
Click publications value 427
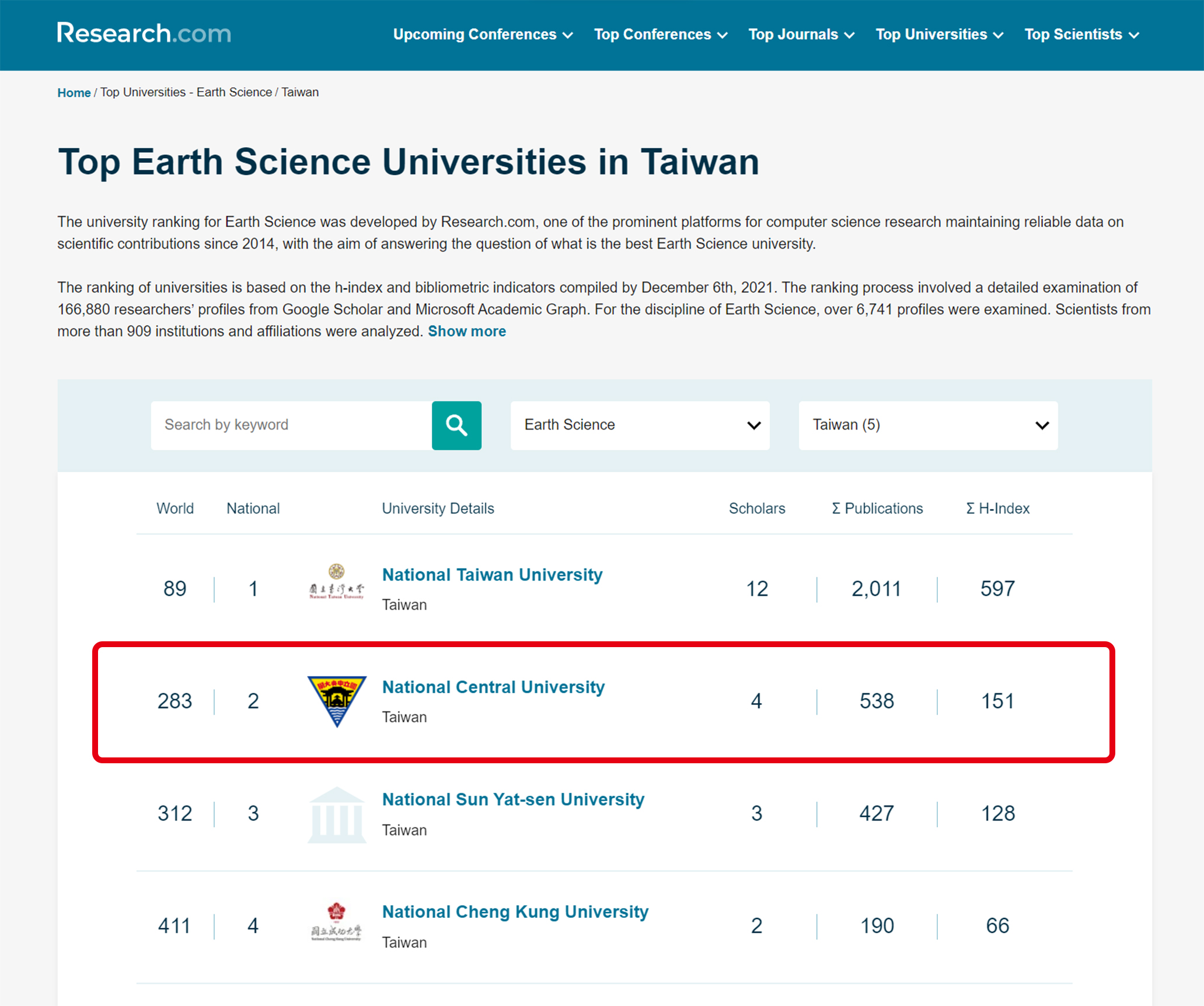[x=877, y=813]
